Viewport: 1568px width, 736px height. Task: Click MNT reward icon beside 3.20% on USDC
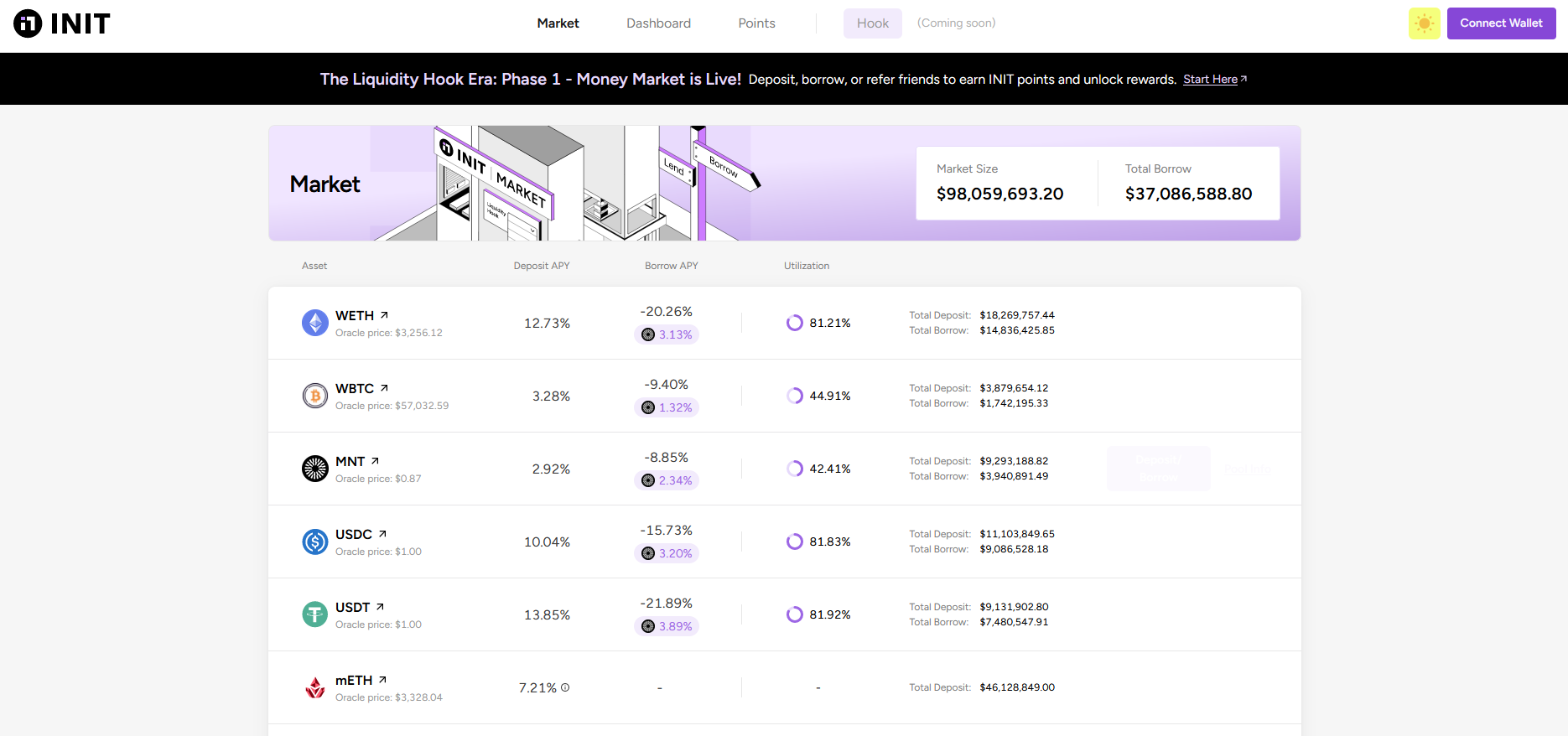(x=648, y=553)
